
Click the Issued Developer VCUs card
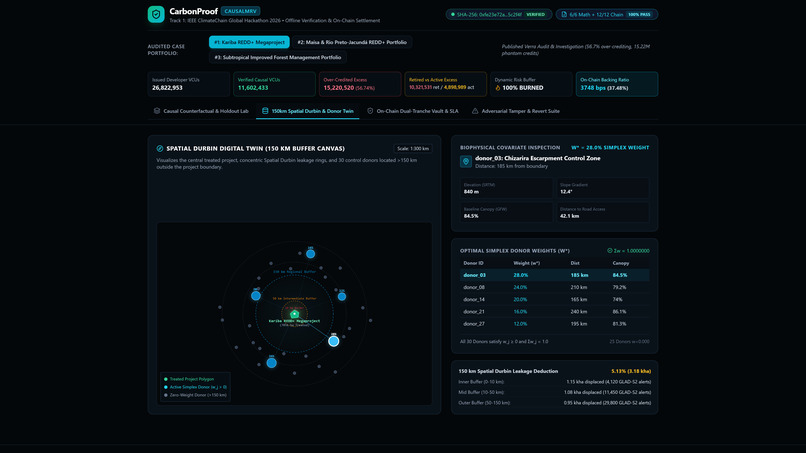[x=188, y=84]
